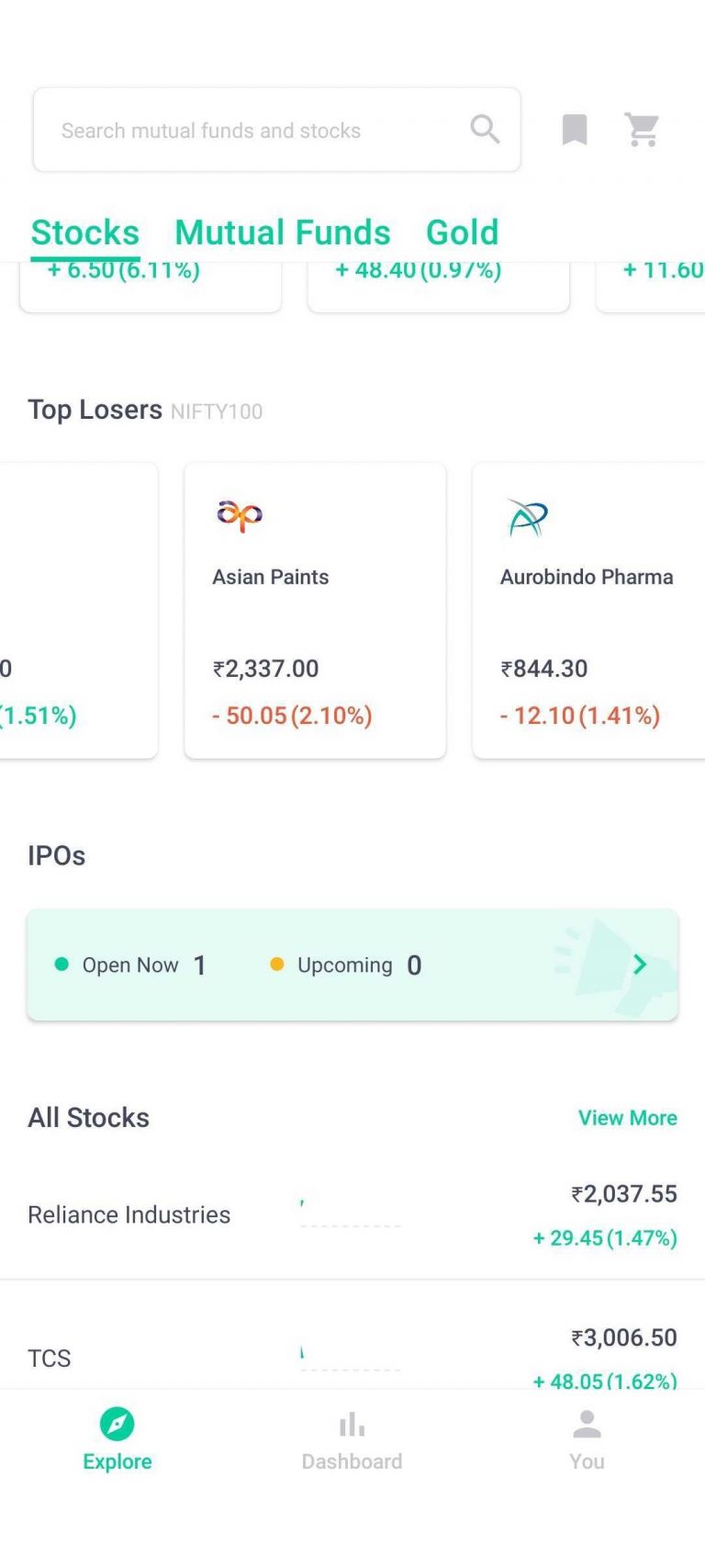705x1568 pixels.
Task: Click the View More link under All Stocks
Action: [628, 1118]
